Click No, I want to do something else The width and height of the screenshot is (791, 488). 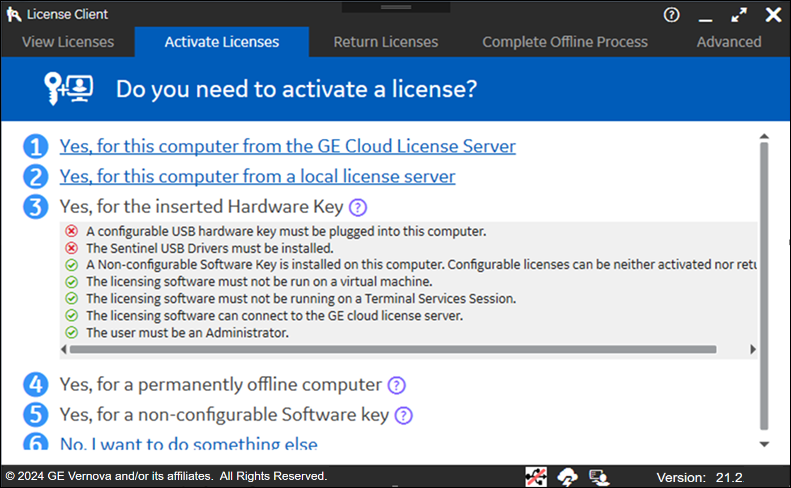point(189,443)
